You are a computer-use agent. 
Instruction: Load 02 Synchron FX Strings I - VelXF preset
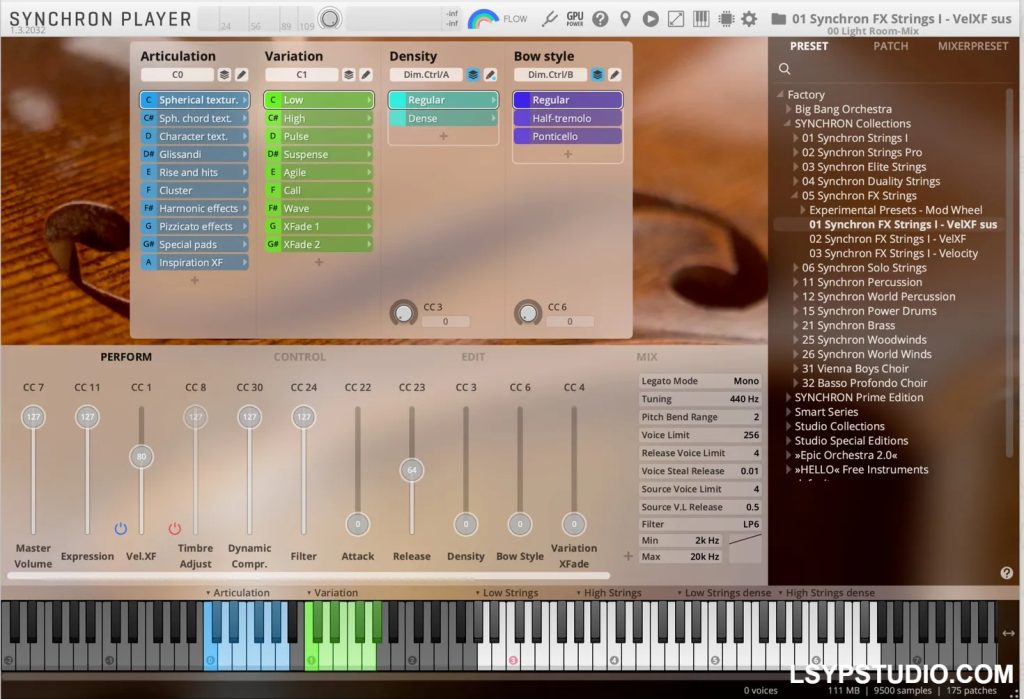[888, 239]
